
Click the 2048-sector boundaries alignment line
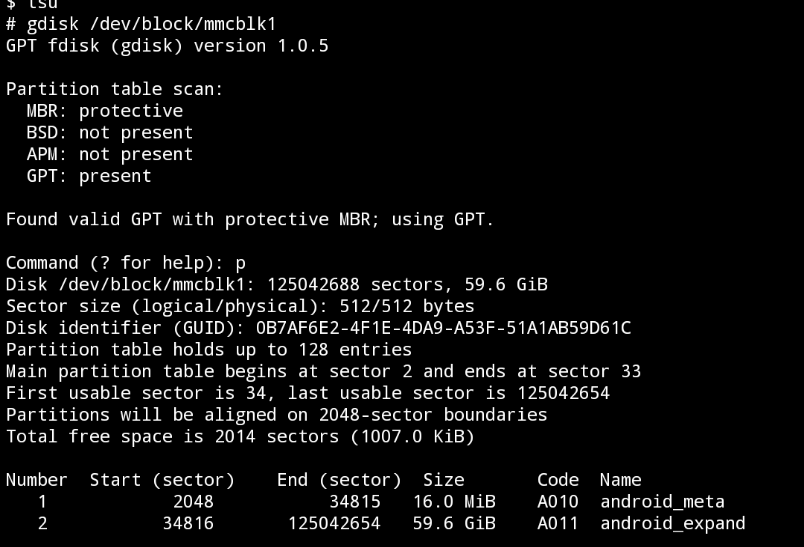pyautogui.click(x=276, y=415)
